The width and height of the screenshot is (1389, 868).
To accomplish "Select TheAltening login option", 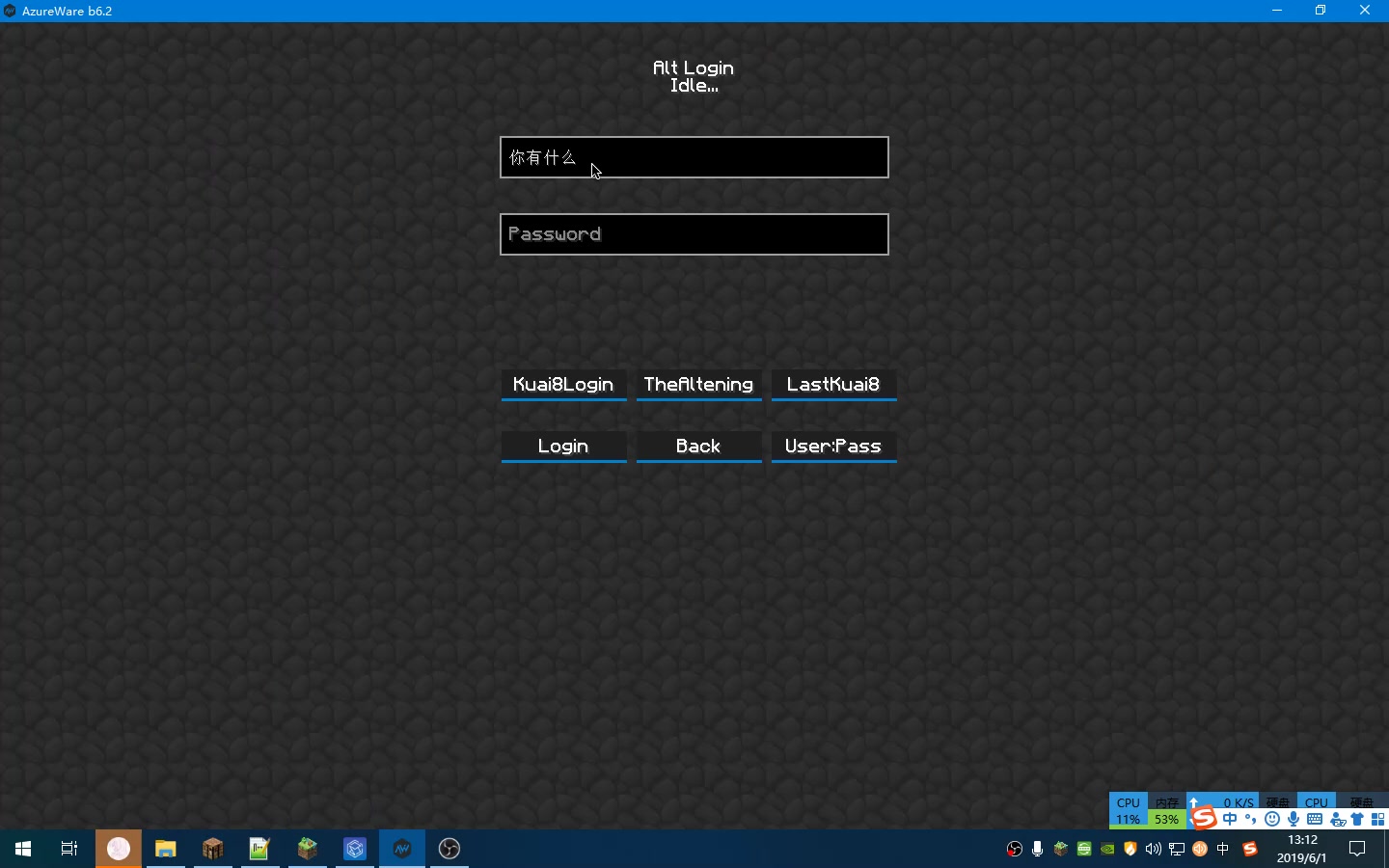I will tap(698, 385).
